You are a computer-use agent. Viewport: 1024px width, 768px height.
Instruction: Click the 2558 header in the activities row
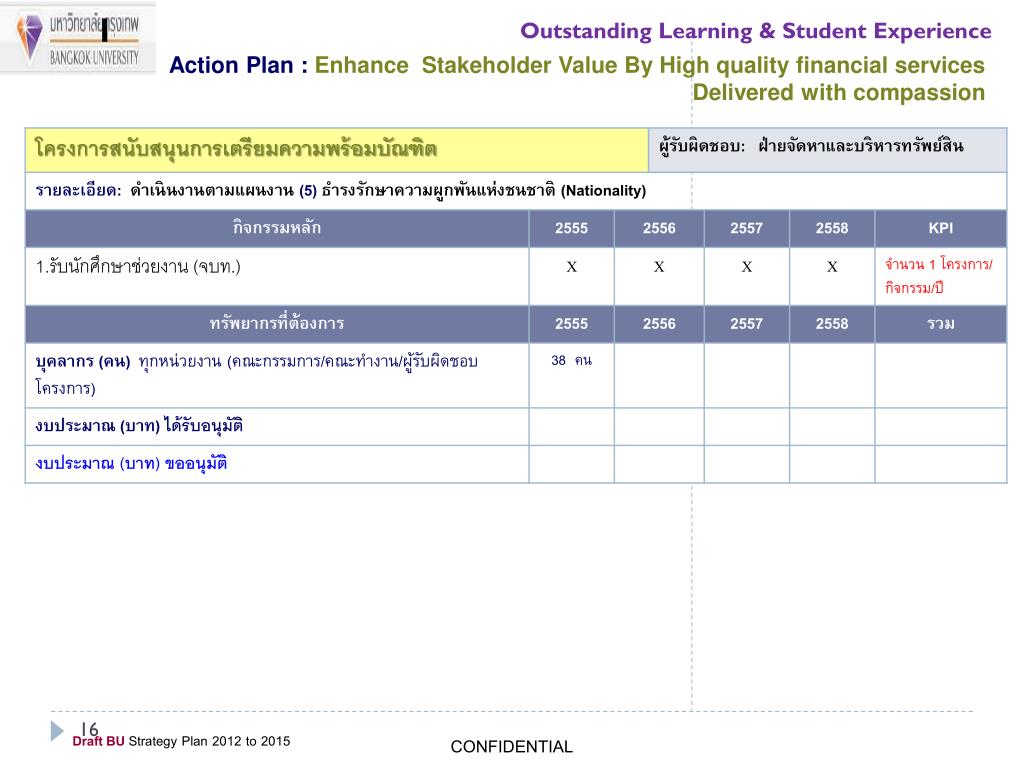coord(832,228)
